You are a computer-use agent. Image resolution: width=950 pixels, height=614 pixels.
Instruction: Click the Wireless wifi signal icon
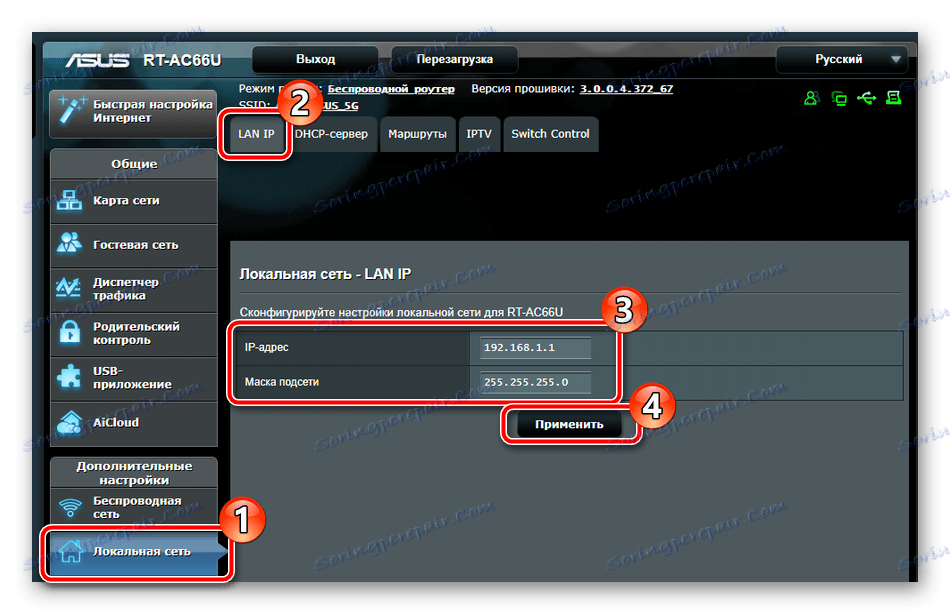[x=70, y=507]
